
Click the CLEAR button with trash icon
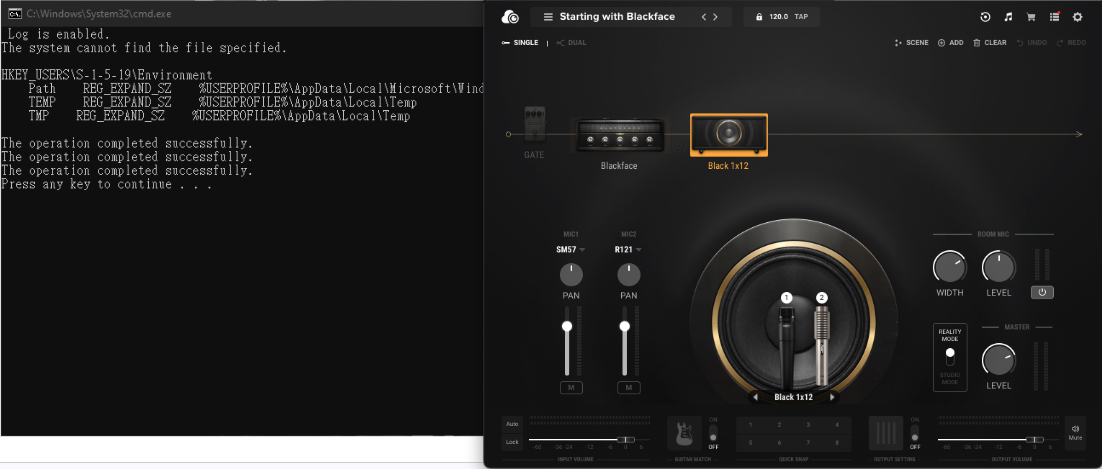click(990, 43)
